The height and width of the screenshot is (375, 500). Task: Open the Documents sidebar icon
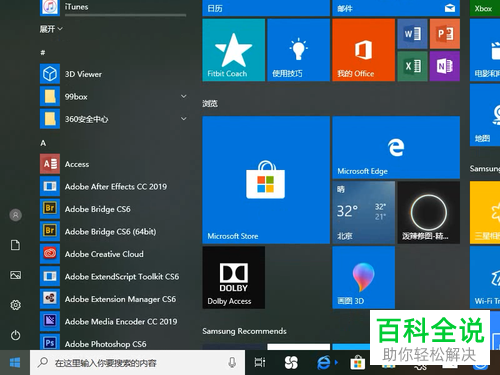tap(15, 245)
